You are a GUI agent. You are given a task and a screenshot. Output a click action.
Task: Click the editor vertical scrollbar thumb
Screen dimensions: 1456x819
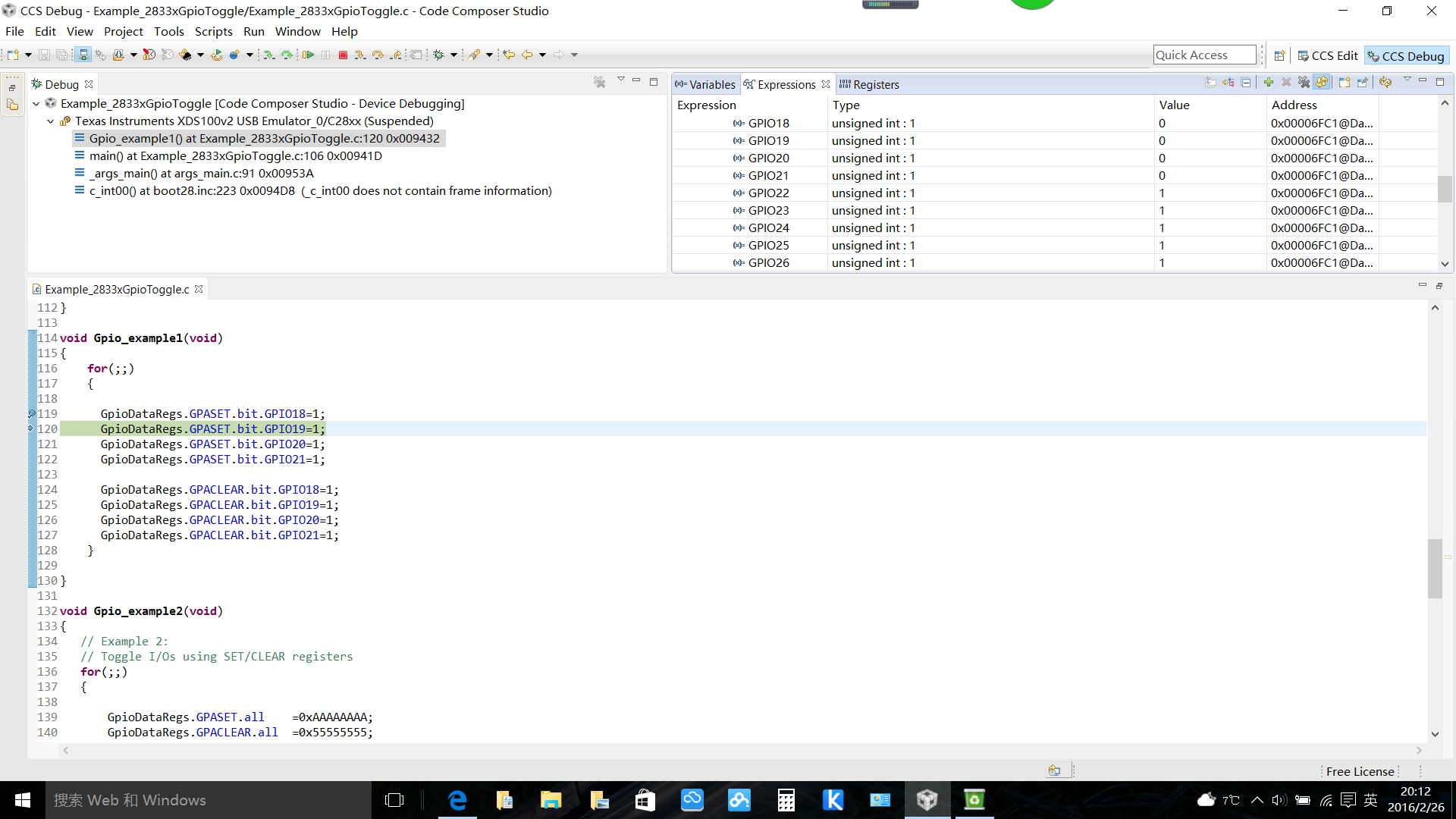coord(1435,569)
